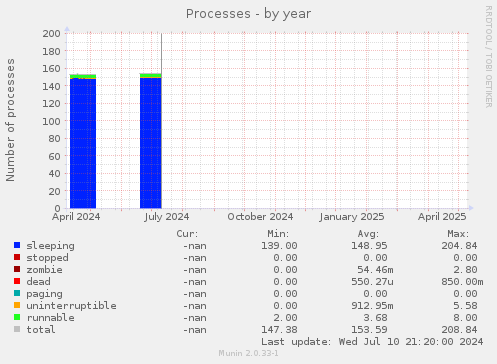Click runnable min value 2.00
This screenshot has height=364, width=497.
pyautogui.click(x=285, y=318)
